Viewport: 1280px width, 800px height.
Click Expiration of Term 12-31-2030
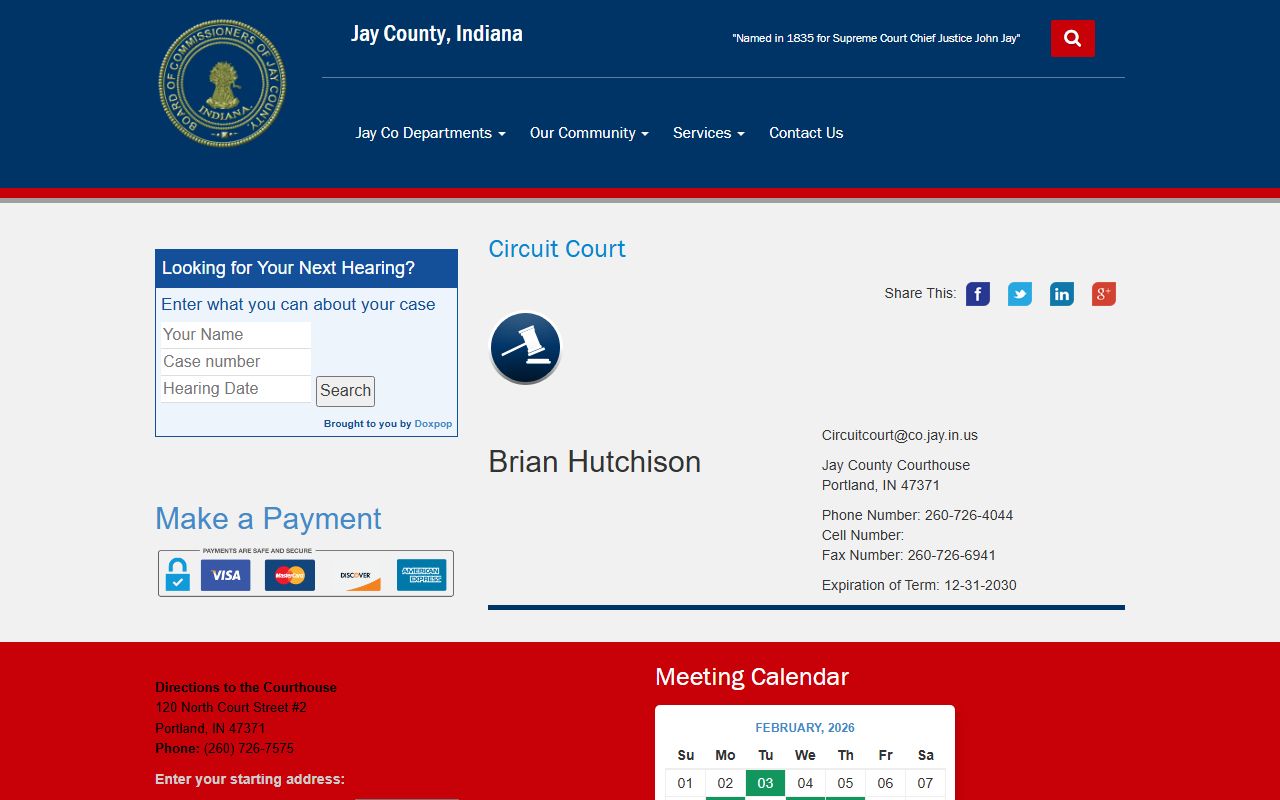coord(919,585)
